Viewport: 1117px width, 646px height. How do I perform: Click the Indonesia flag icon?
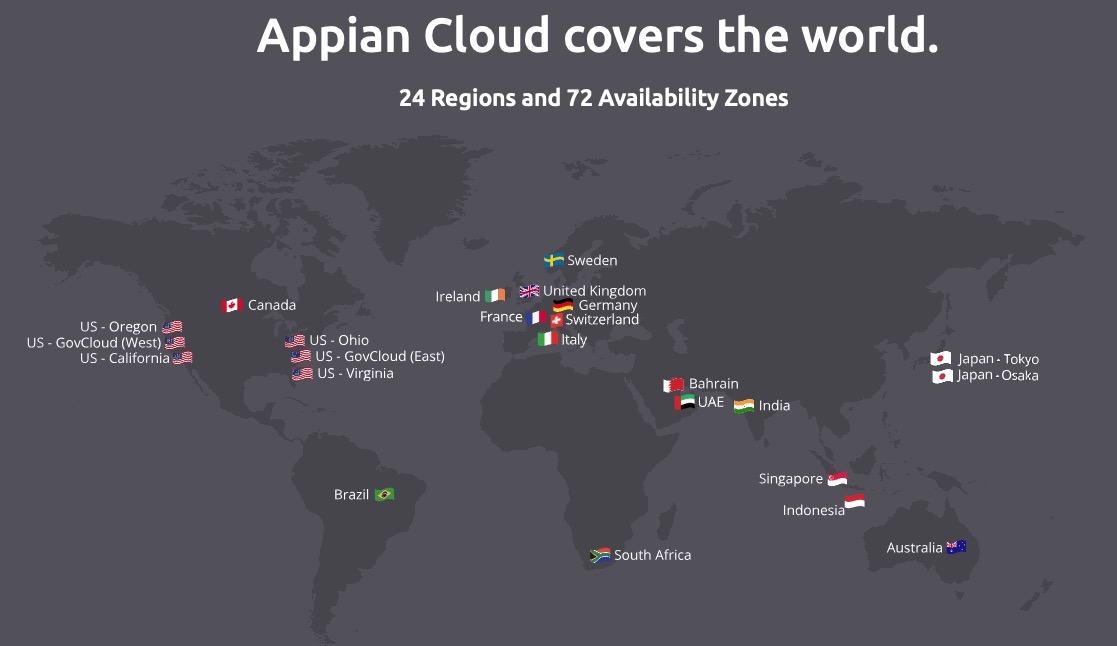coord(854,502)
